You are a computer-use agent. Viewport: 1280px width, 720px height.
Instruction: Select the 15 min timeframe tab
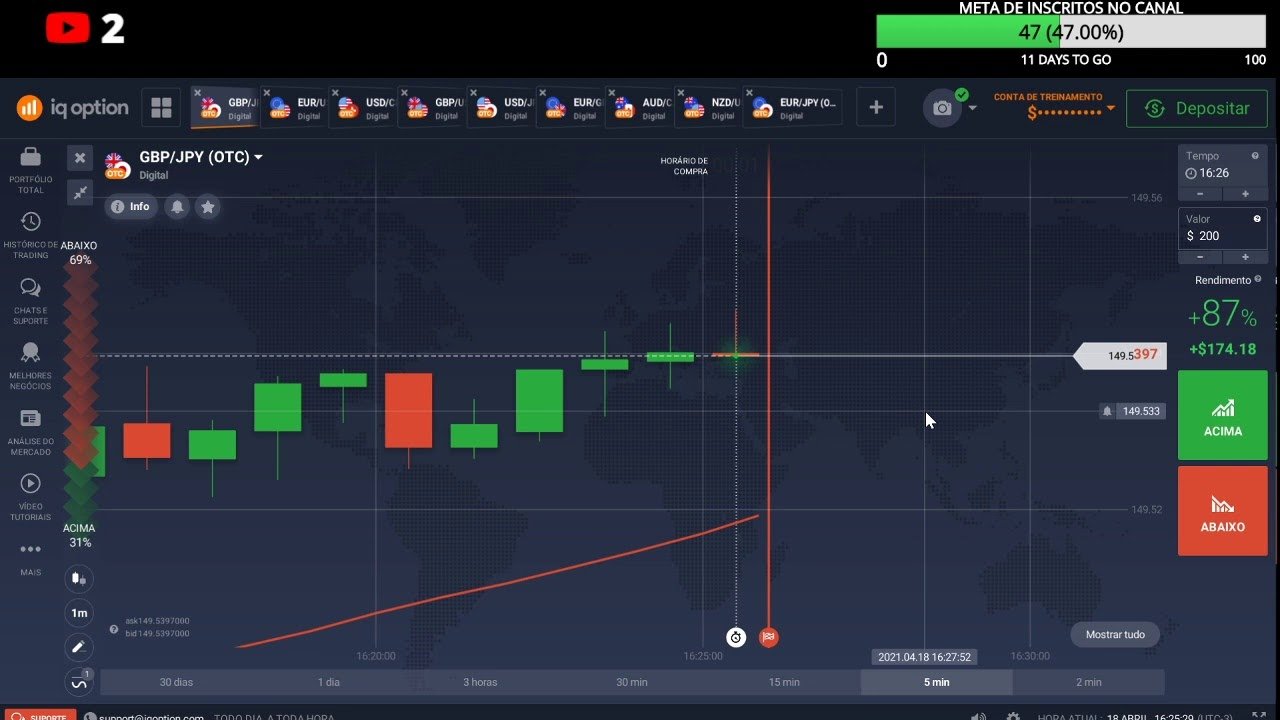point(784,682)
